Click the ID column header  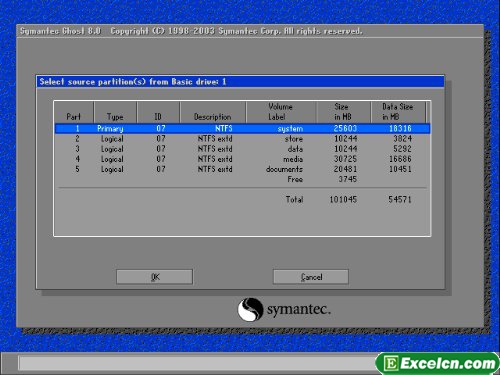click(158, 112)
